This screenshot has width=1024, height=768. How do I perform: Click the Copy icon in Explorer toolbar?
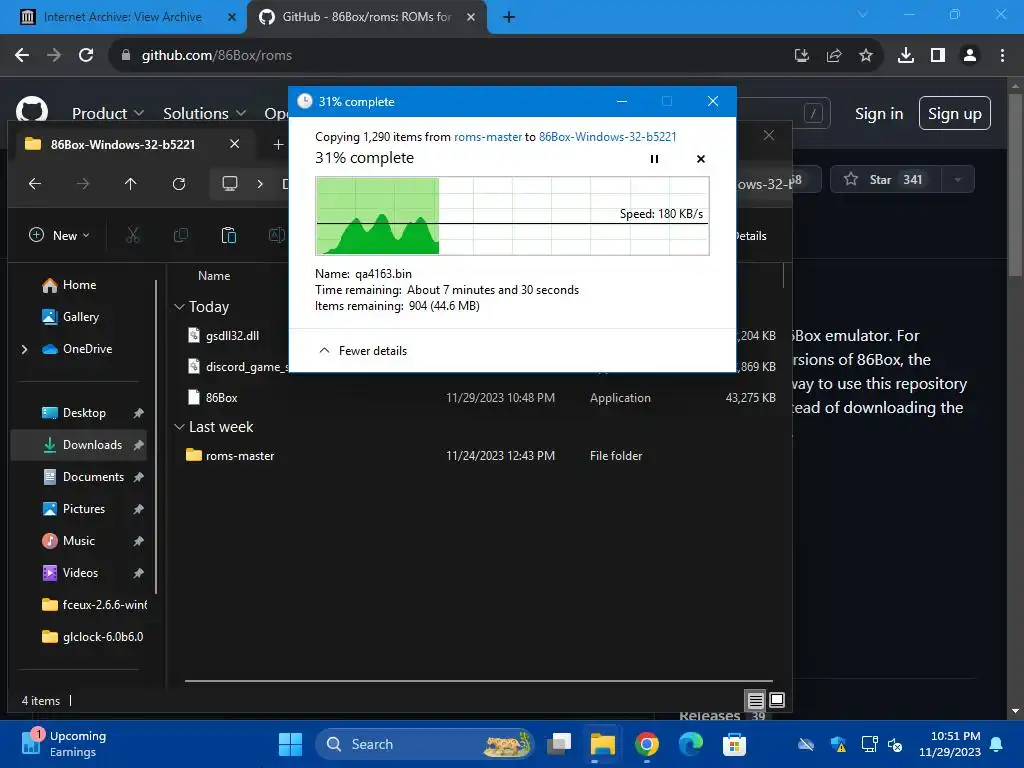(x=181, y=235)
